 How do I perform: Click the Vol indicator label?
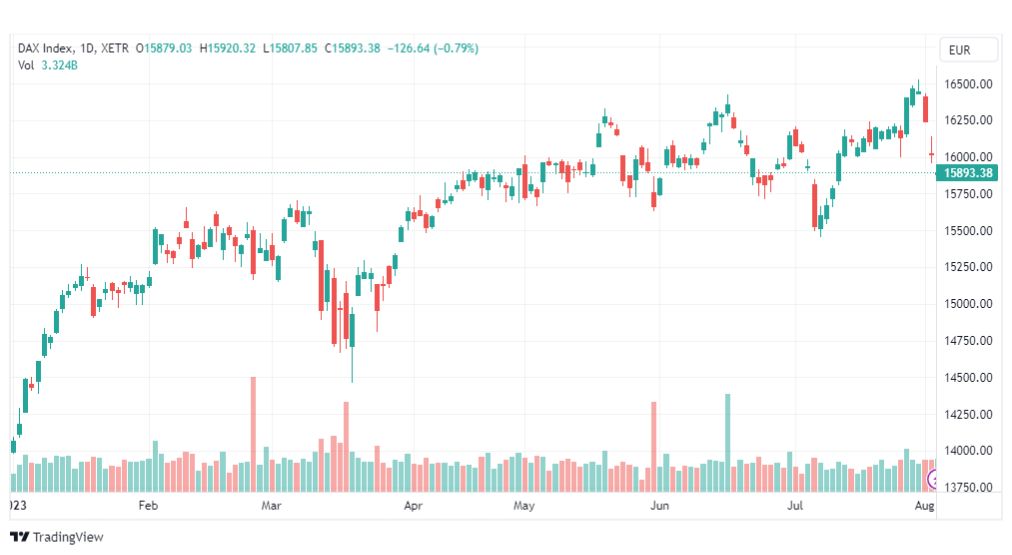pos(26,65)
